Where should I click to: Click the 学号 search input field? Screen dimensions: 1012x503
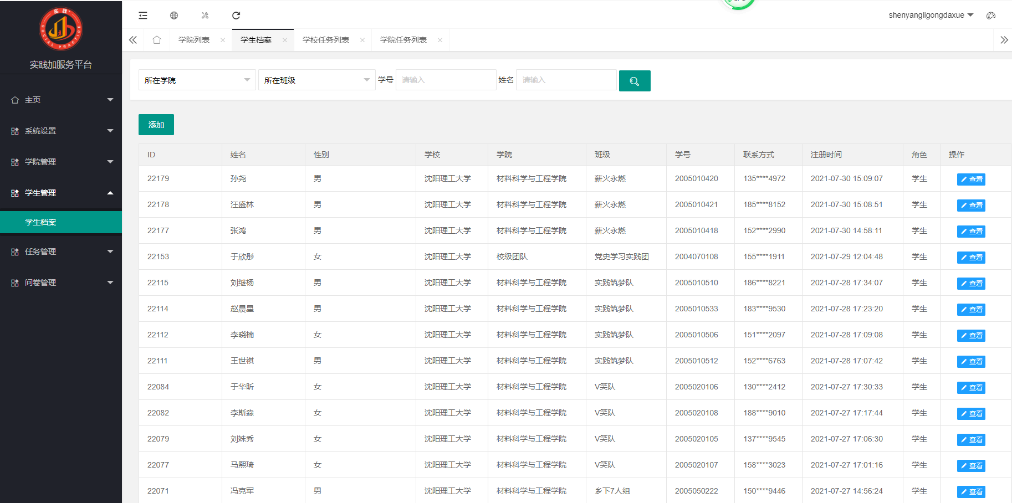(x=446, y=80)
